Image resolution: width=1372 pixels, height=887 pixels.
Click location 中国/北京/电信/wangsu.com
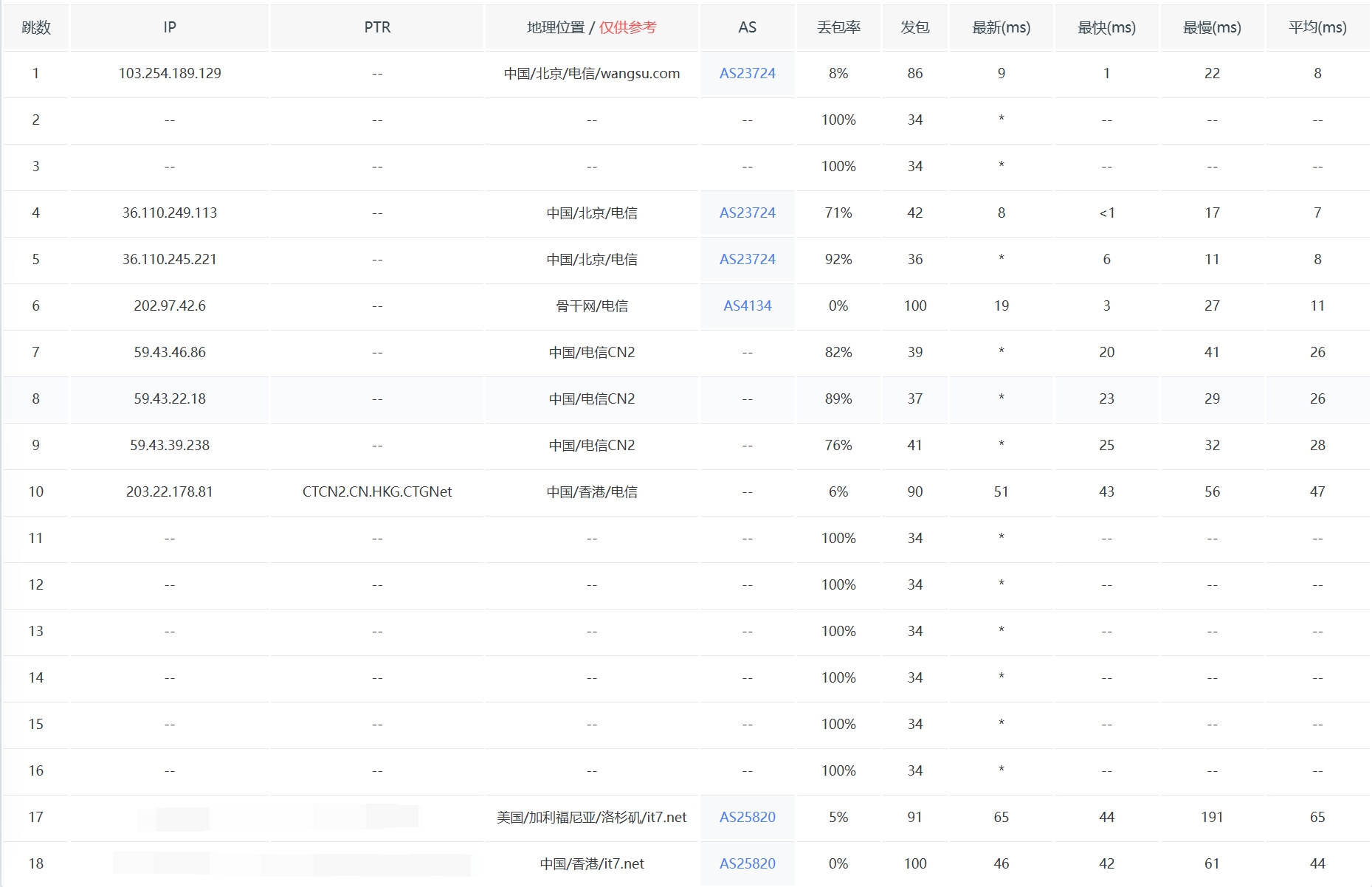tap(592, 73)
